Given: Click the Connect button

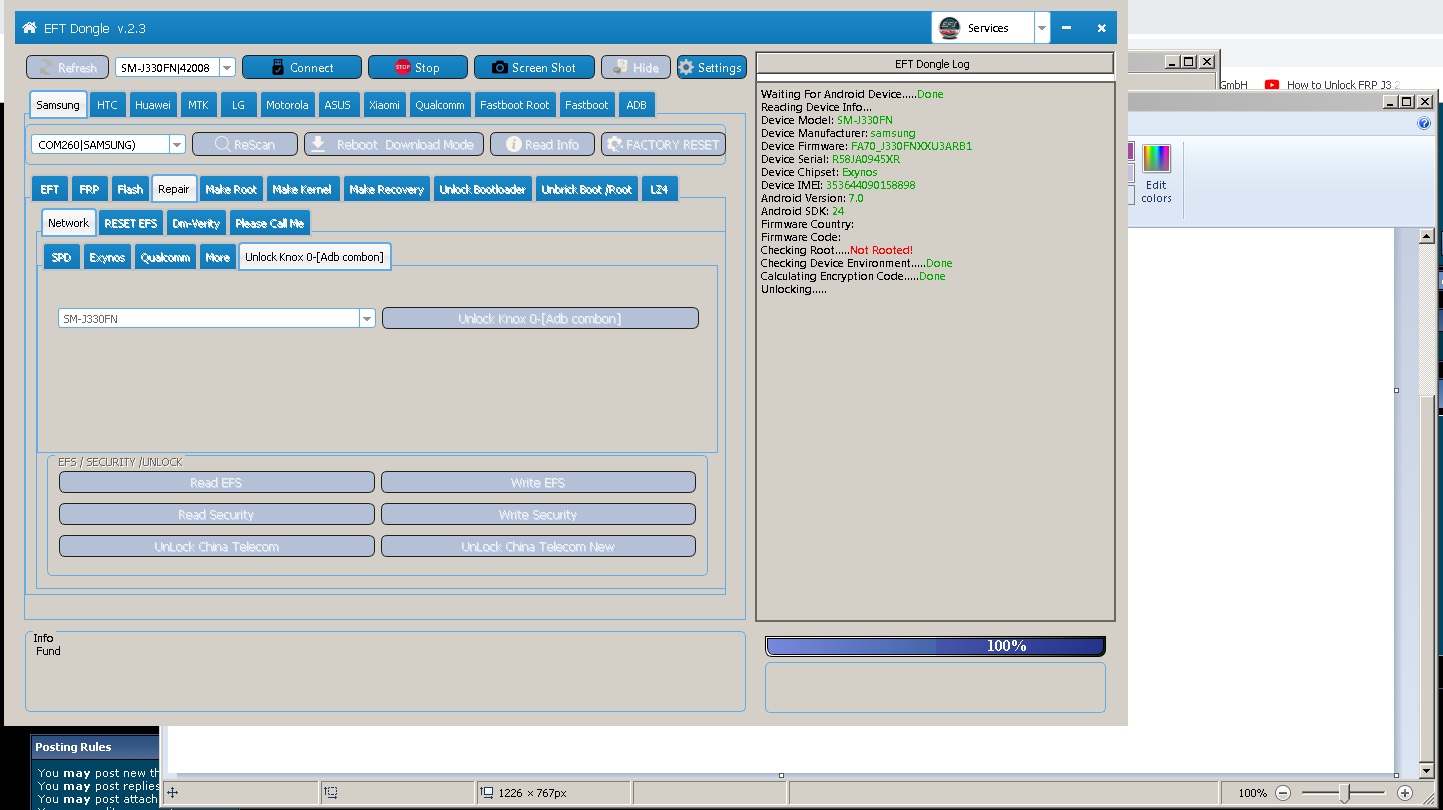Looking at the screenshot, I should [302, 67].
